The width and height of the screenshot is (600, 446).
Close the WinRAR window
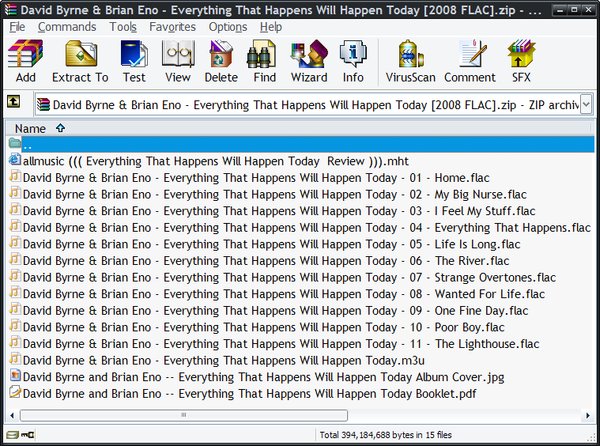(589, 10)
